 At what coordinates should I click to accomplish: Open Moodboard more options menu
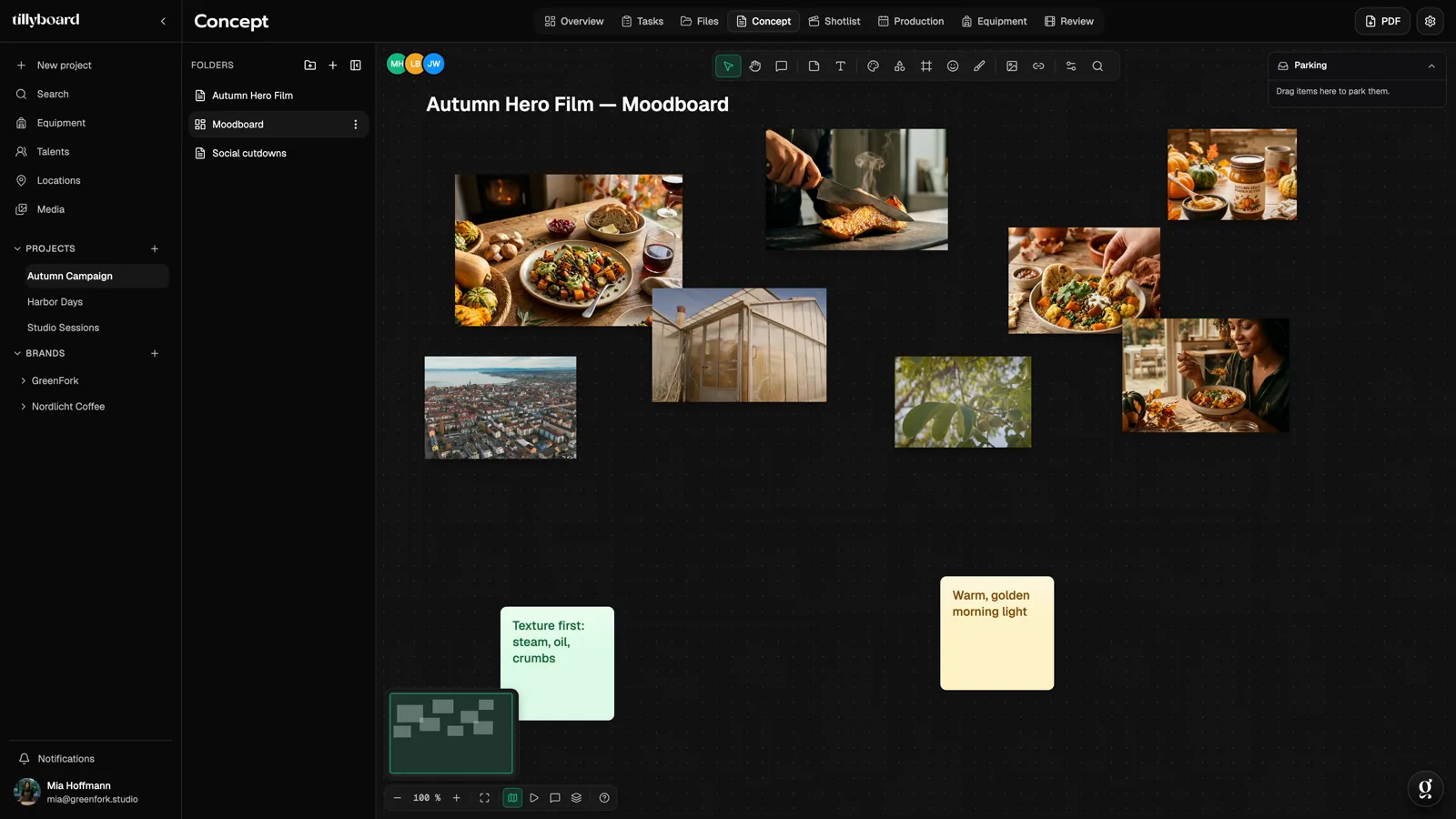356,125
